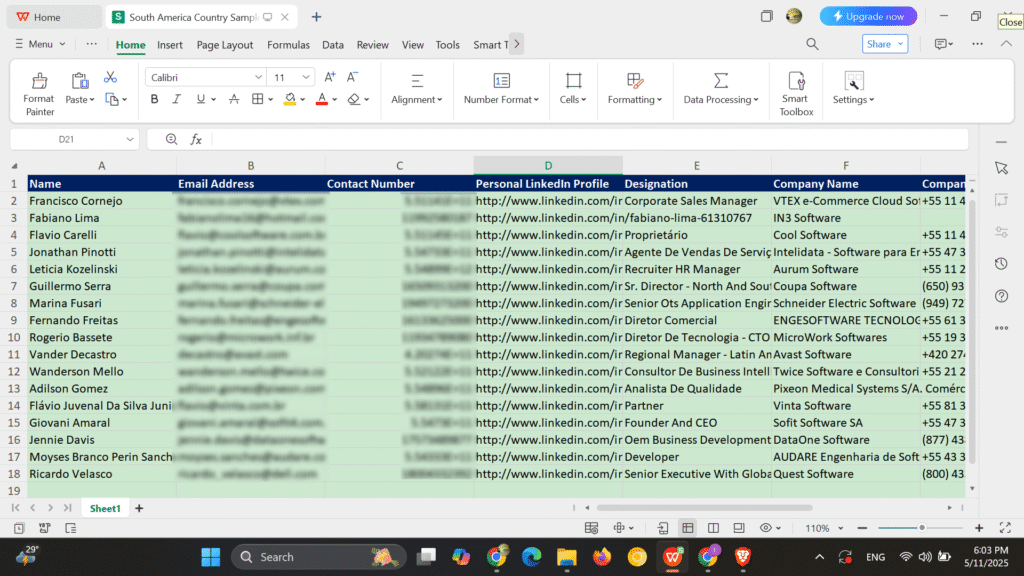Add a new sheet with plus icon
The width and height of the screenshot is (1024, 576).
(x=139, y=508)
